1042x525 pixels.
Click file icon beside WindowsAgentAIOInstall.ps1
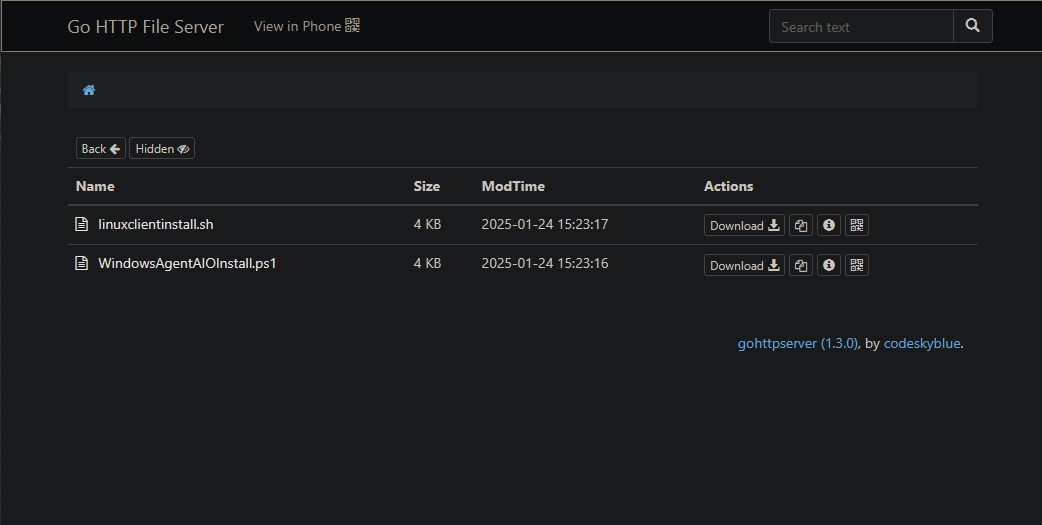[81, 263]
